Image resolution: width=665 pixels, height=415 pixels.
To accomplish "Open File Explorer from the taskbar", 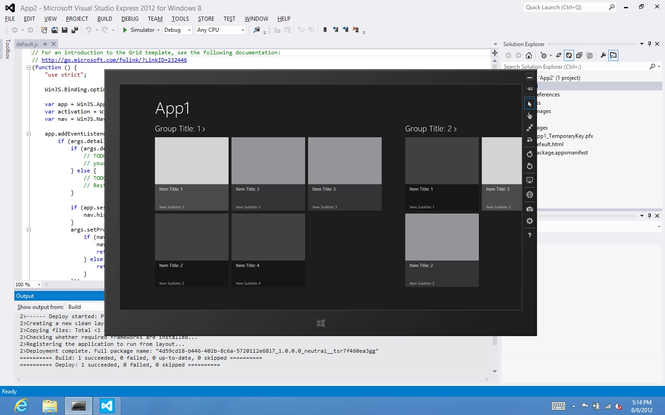I will coord(50,406).
